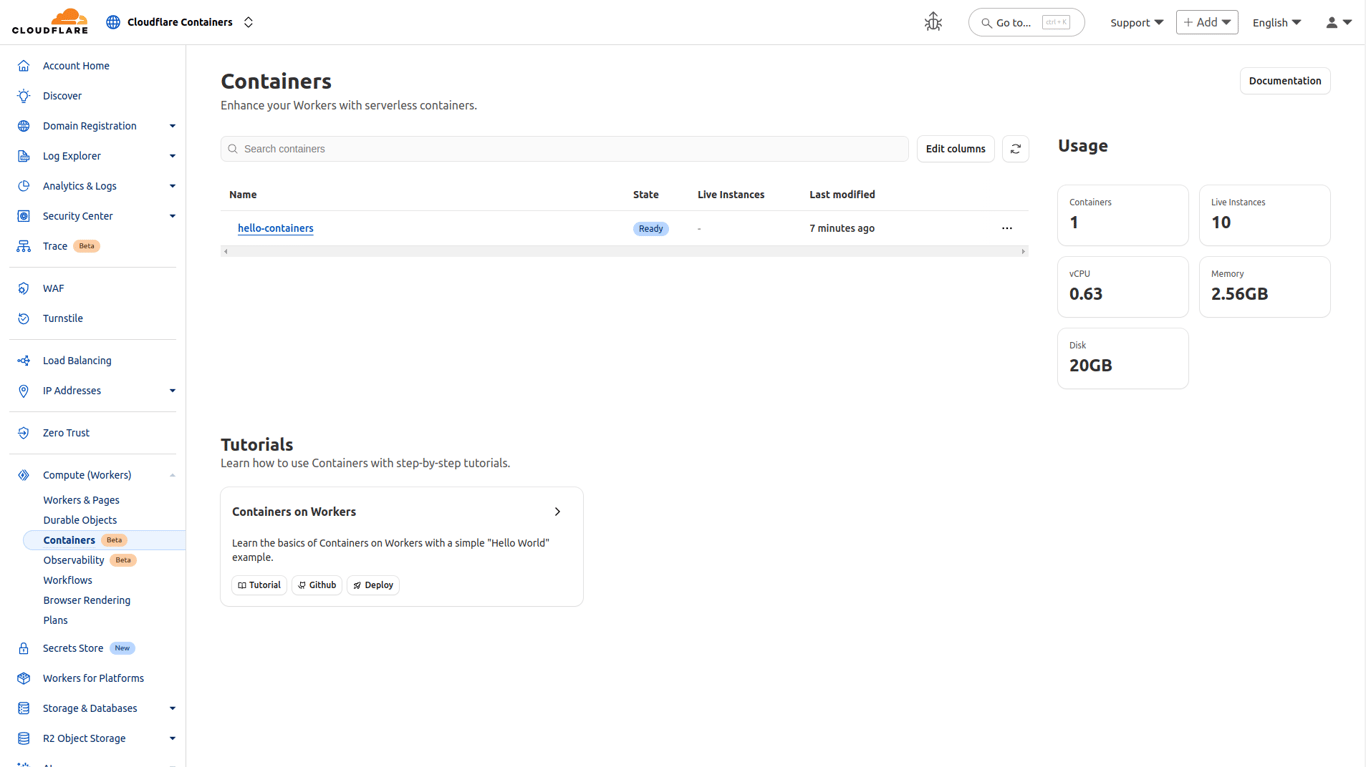Click the Documentation button
The height and width of the screenshot is (767, 1366).
(x=1284, y=81)
